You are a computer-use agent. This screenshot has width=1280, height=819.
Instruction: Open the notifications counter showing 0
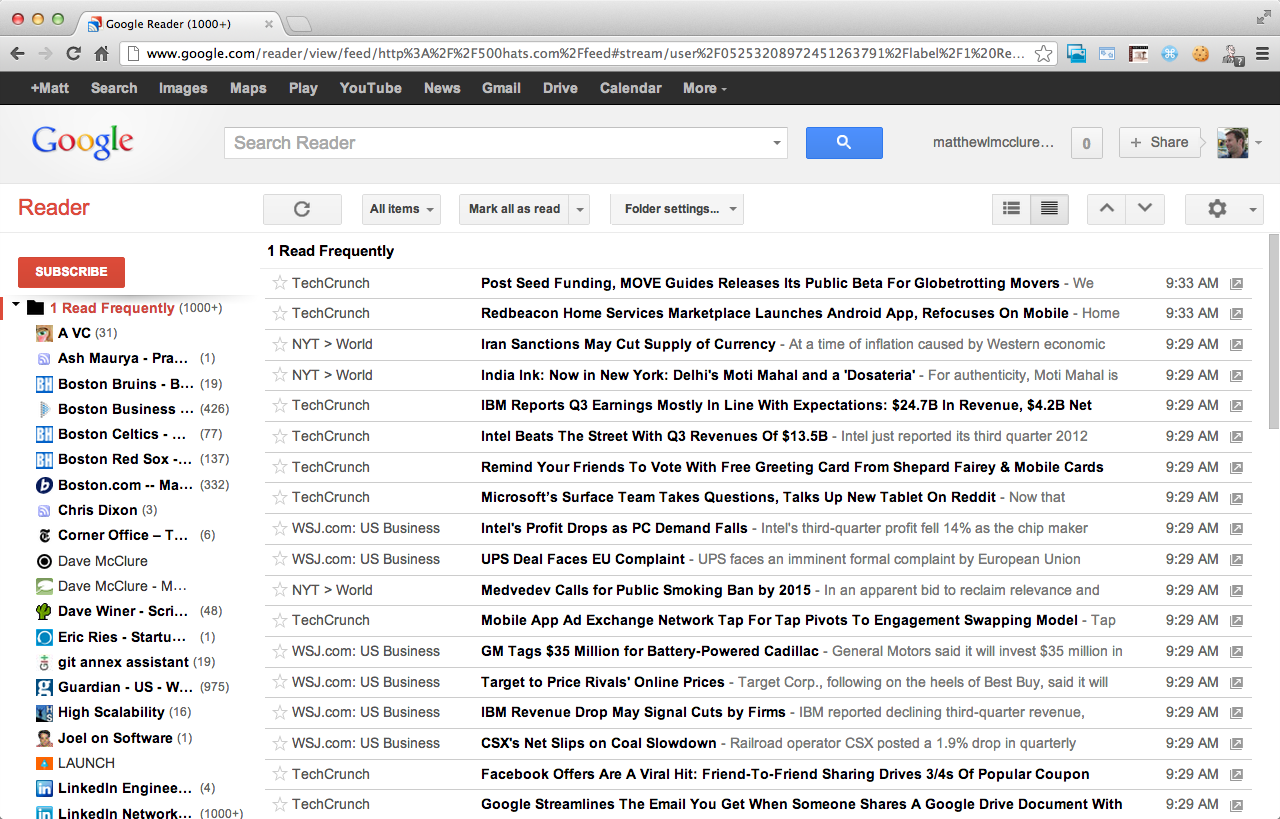(x=1086, y=143)
